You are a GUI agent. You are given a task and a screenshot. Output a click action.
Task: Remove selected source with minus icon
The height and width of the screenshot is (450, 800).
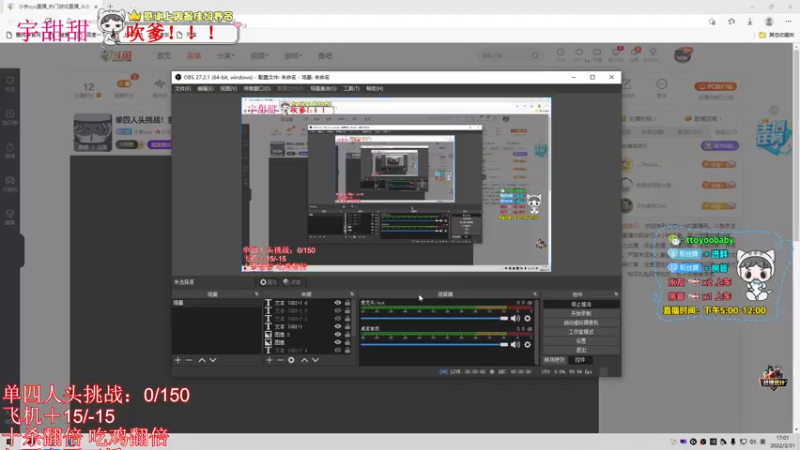[280, 360]
